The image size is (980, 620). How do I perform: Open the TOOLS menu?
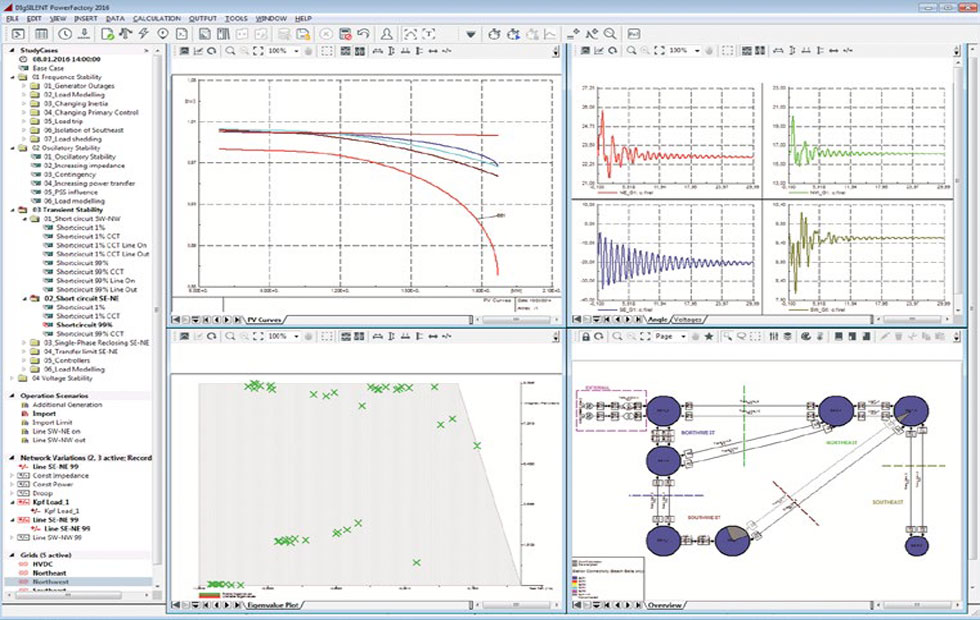[236, 19]
